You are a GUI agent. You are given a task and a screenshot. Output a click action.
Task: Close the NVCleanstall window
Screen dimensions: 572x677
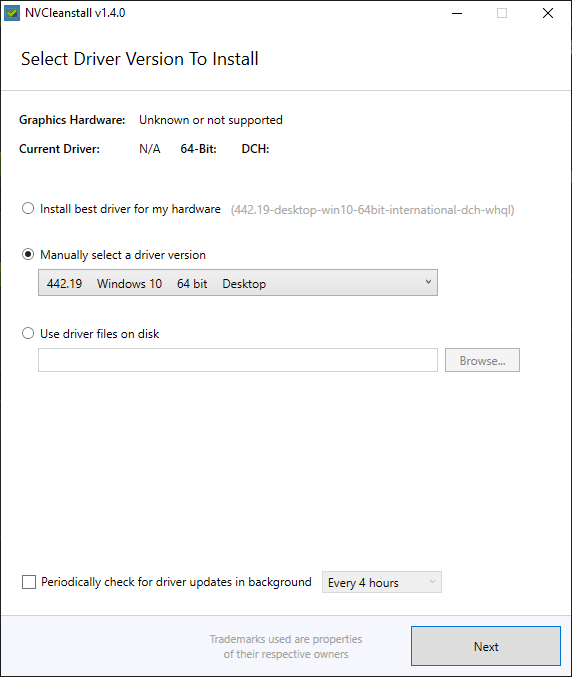tap(548, 13)
